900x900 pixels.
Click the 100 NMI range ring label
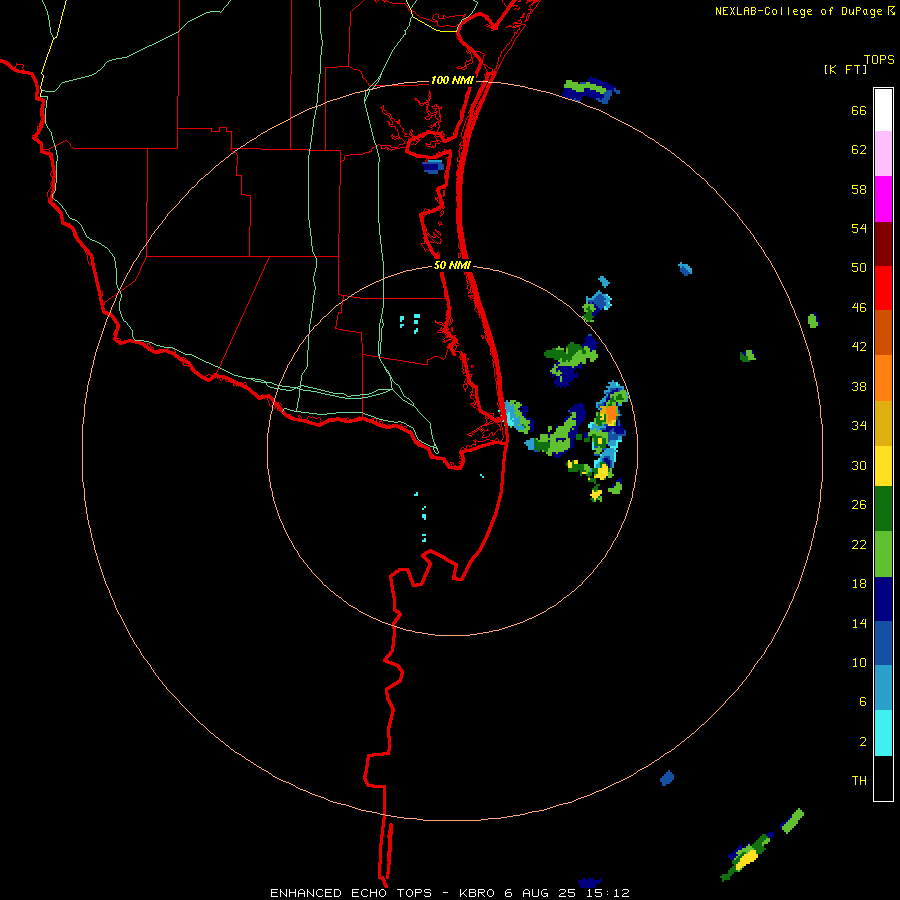[452, 80]
